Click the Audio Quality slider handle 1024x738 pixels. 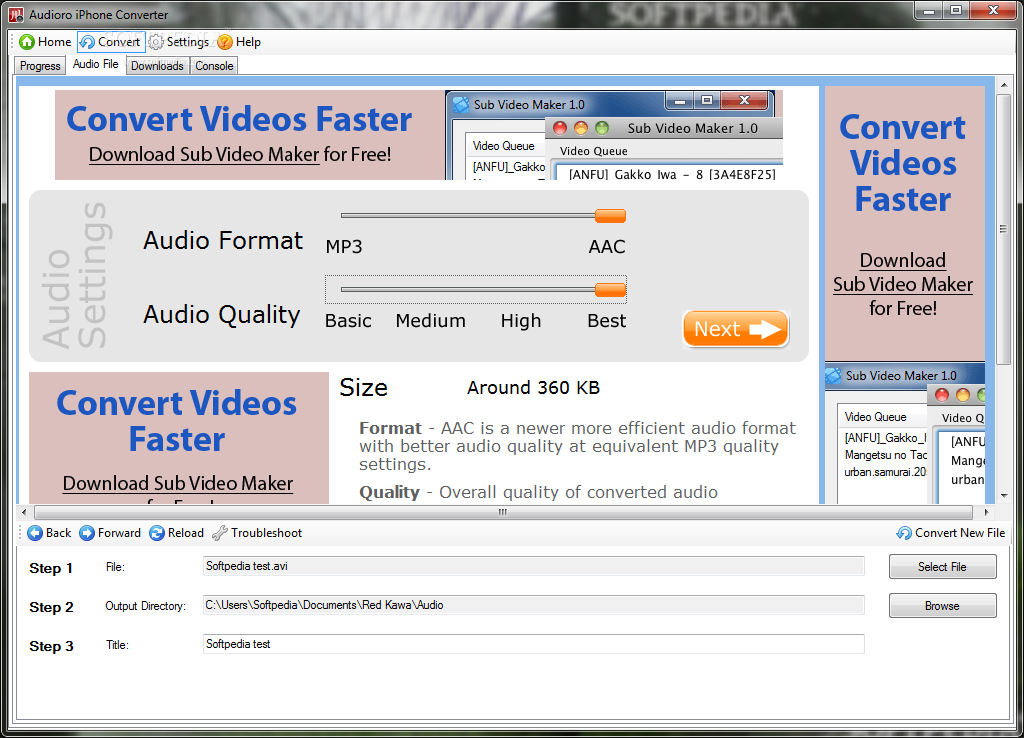click(x=611, y=290)
